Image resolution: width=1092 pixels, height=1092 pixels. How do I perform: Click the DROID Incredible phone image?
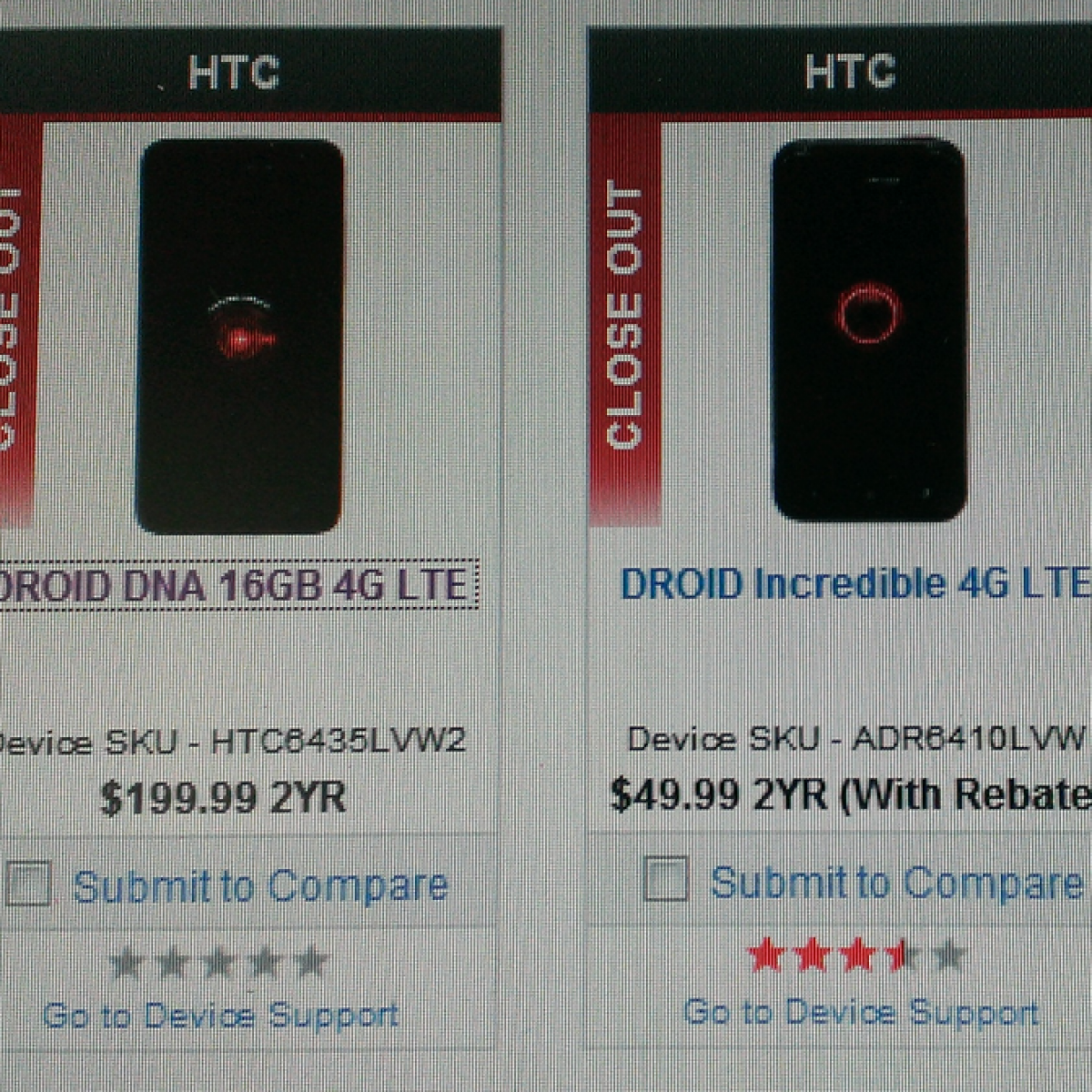click(868, 329)
